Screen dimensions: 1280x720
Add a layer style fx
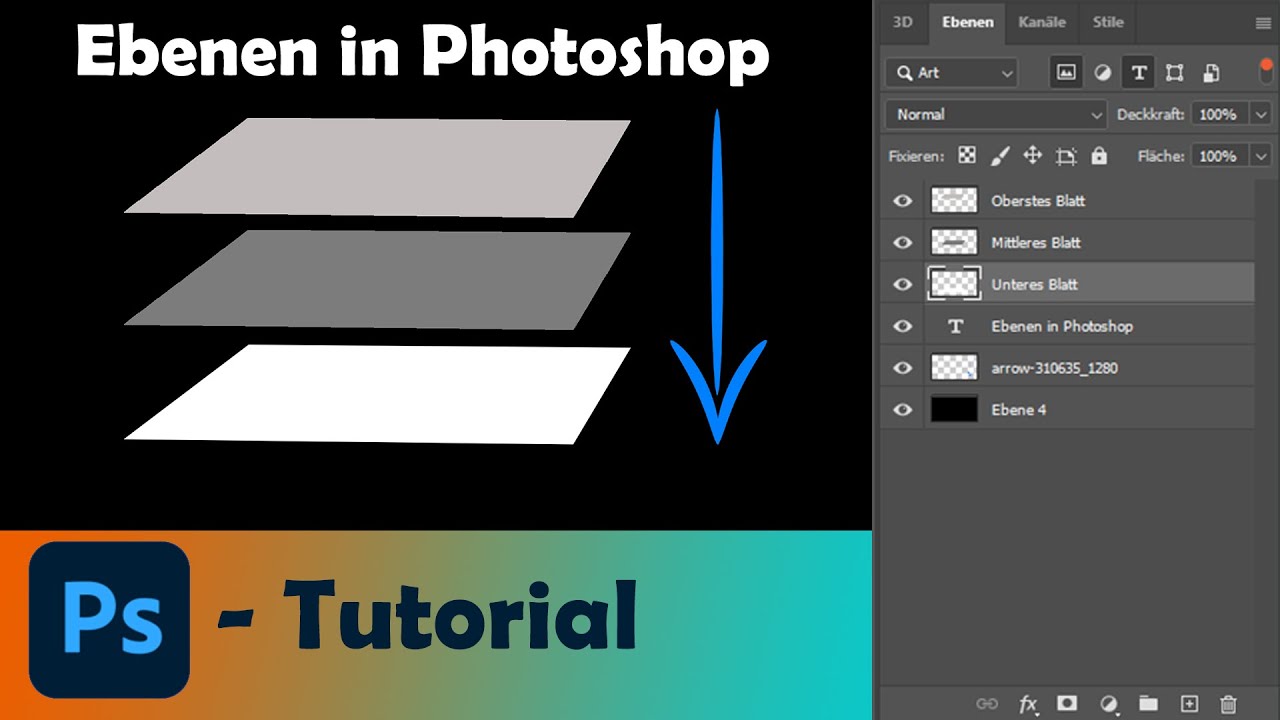pyautogui.click(x=1028, y=705)
